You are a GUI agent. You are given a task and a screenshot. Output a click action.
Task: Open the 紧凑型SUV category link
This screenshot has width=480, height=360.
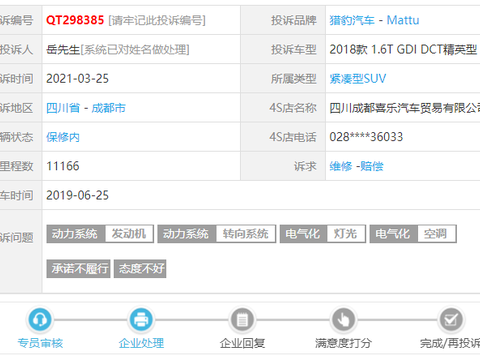click(358, 79)
